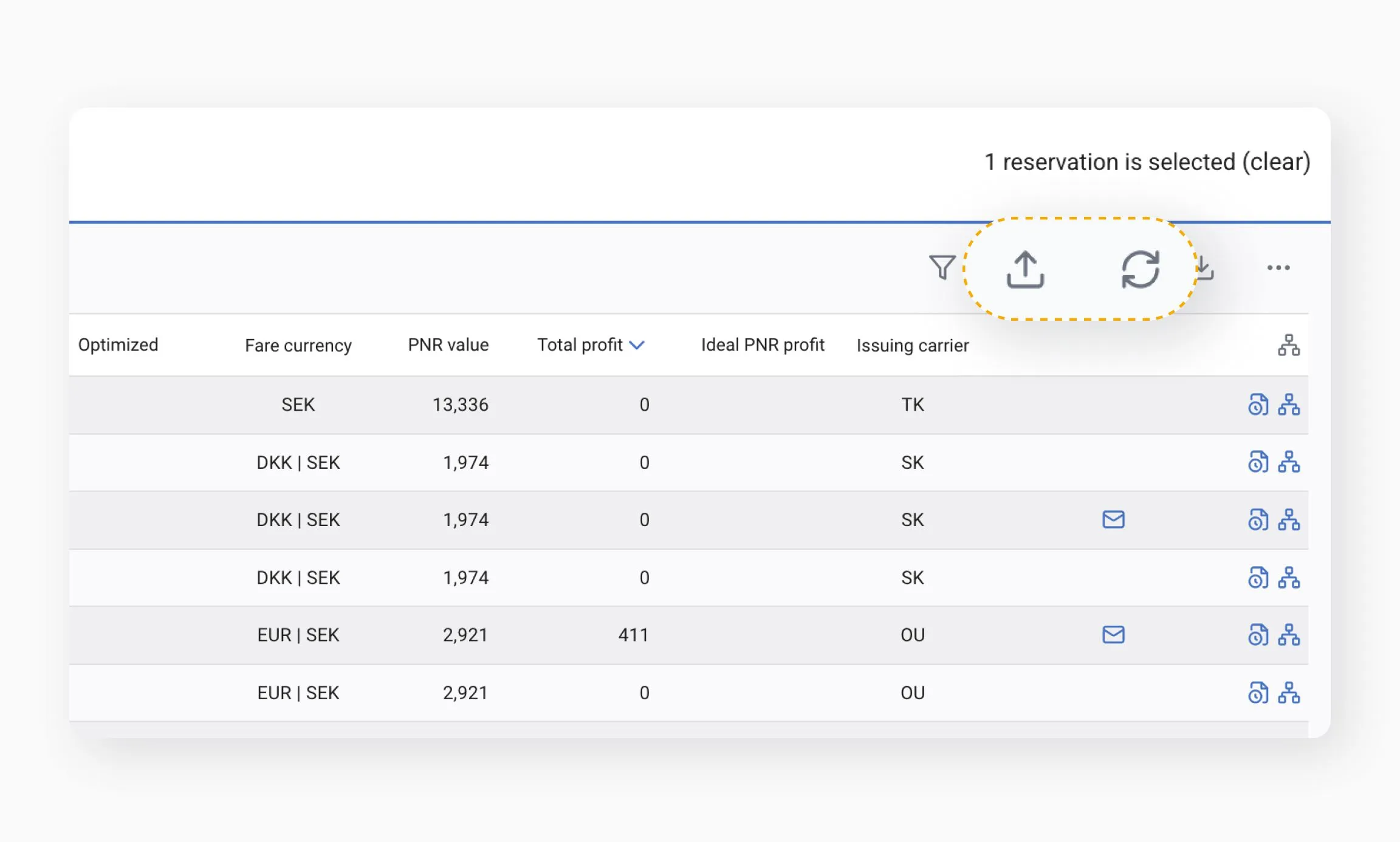Image resolution: width=1400 pixels, height=842 pixels.
Task: Click the (clear) selection link
Action: point(1275,162)
